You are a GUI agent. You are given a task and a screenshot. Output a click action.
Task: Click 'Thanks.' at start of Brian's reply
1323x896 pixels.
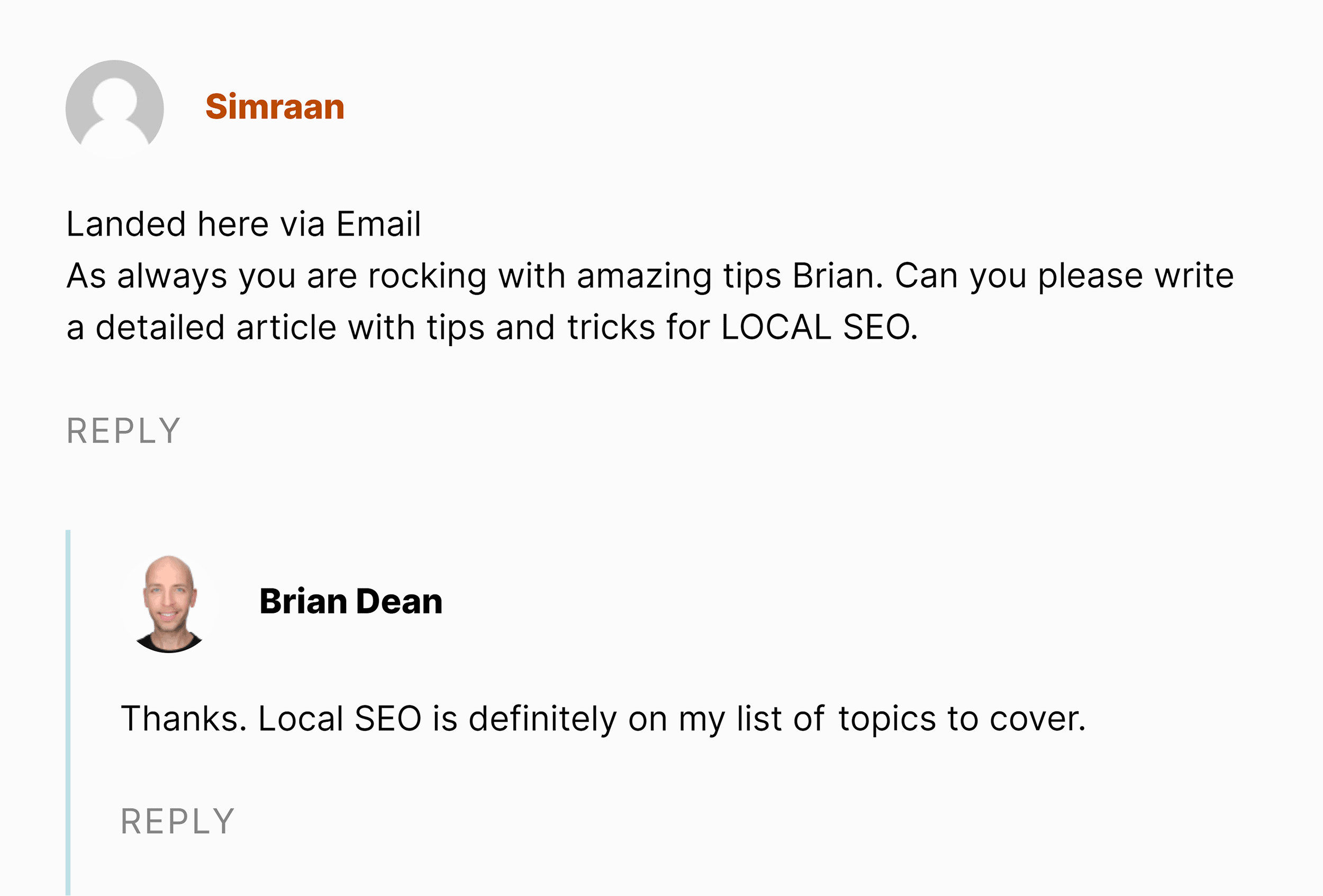pyautogui.click(x=184, y=718)
